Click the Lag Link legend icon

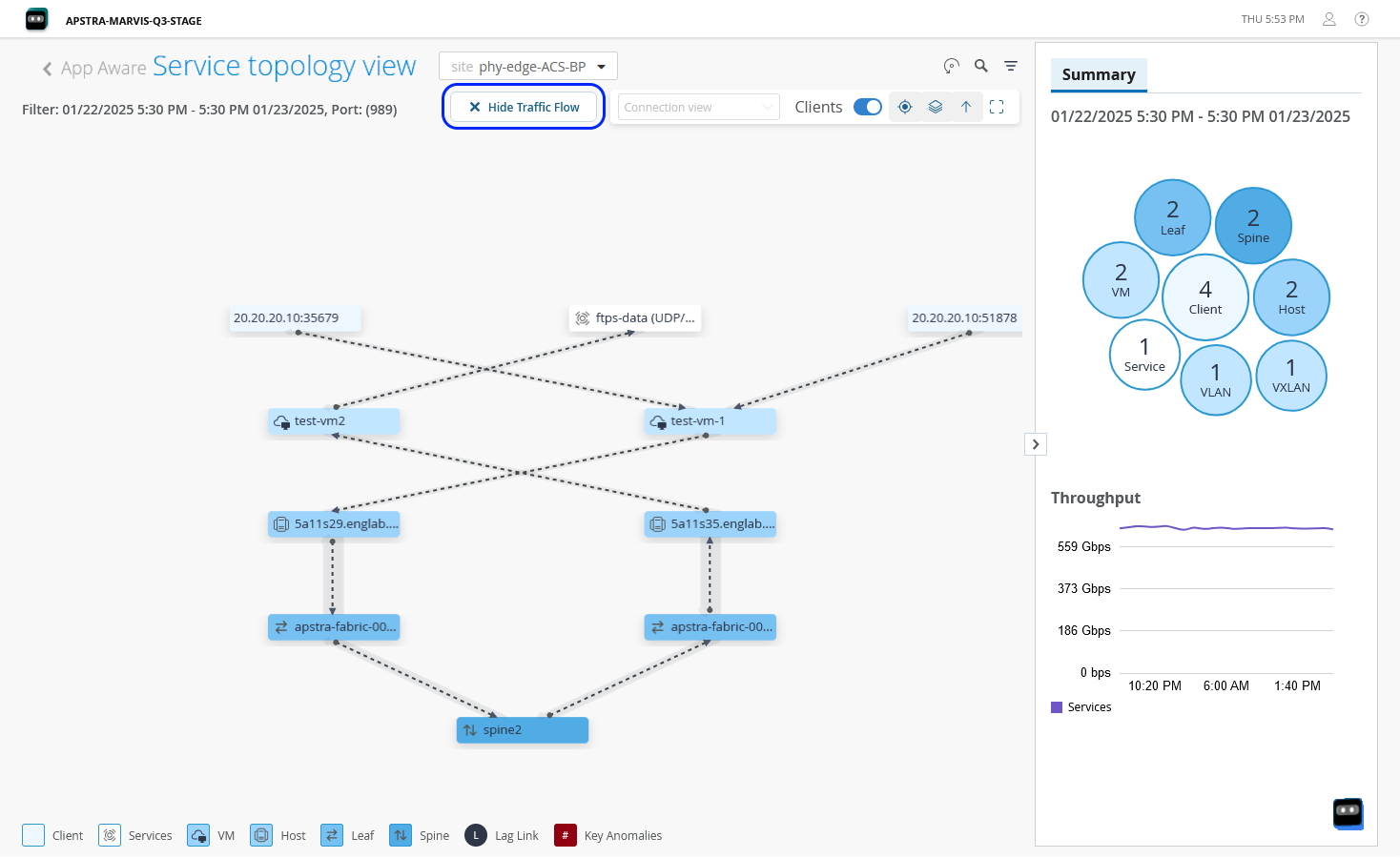pyautogui.click(x=476, y=835)
